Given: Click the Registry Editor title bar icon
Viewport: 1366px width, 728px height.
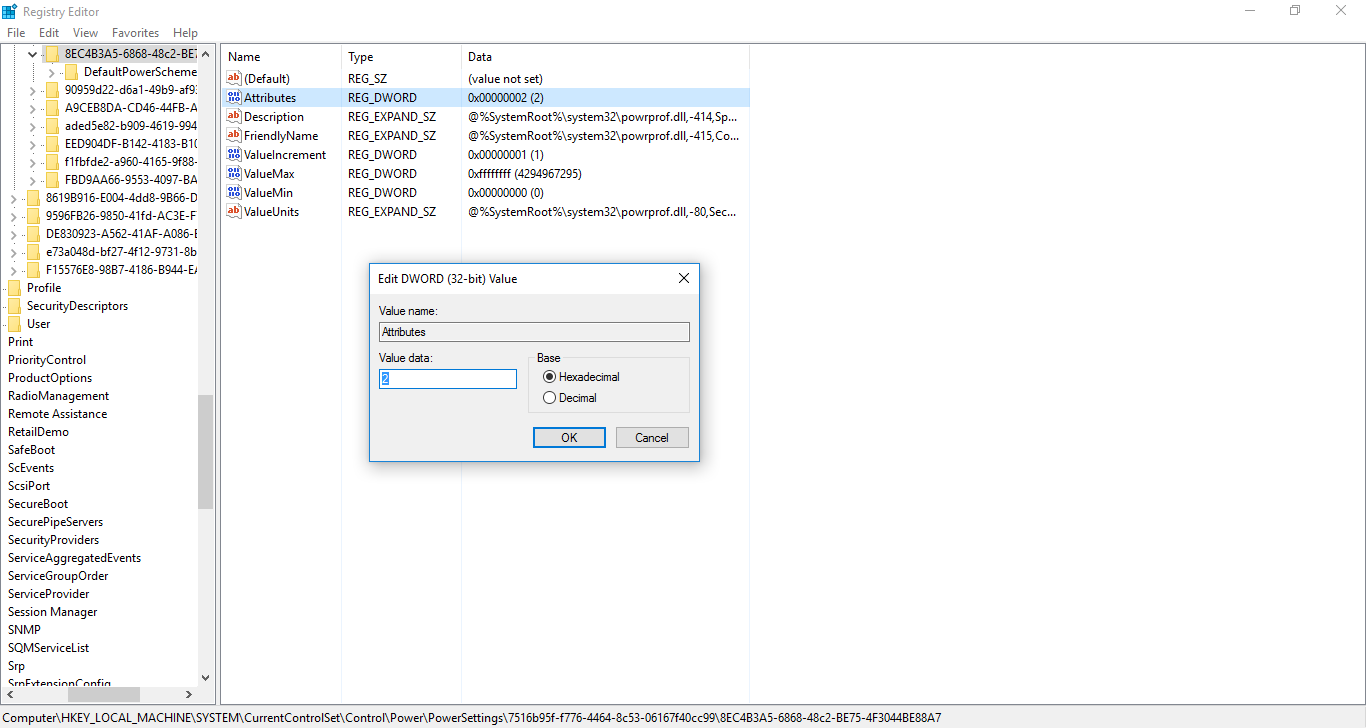Looking at the screenshot, I should (10, 10).
